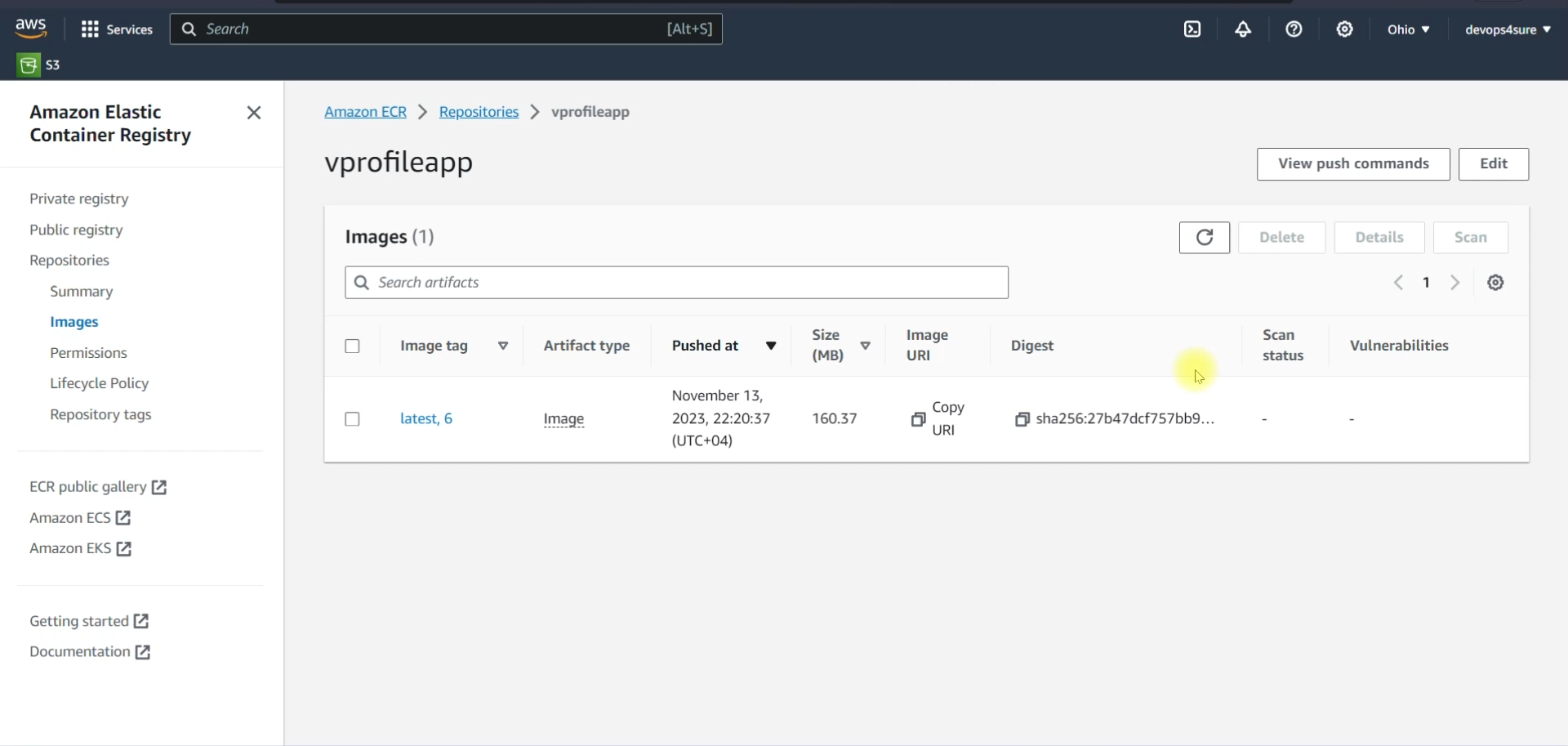Open the notifications bell
Viewport: 1568px width, 746px height.
pos(1243,29)
